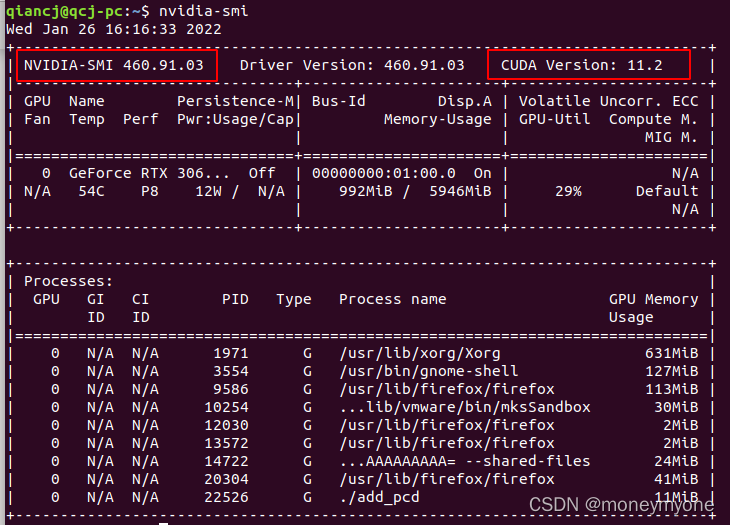Viewport: 730px width, 525px height.
Task: Click the memory usage '30MiB'
Action: (x=676, y=407)
